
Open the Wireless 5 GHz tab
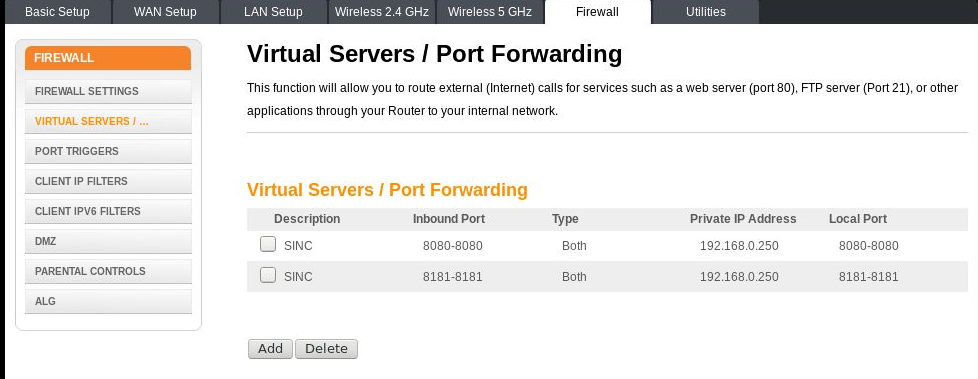tap(489, 12)
